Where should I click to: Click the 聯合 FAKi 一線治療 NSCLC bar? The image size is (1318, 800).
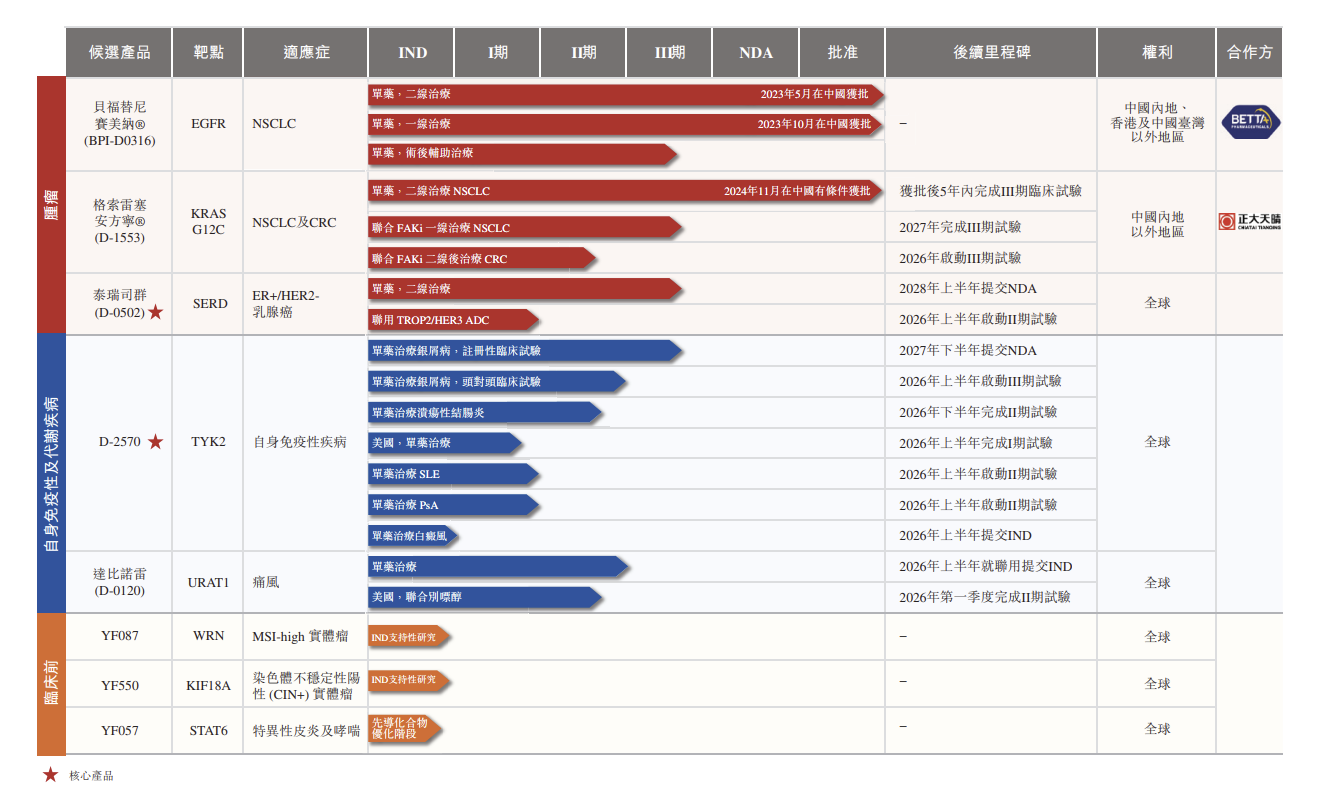[x=526, y=228]
